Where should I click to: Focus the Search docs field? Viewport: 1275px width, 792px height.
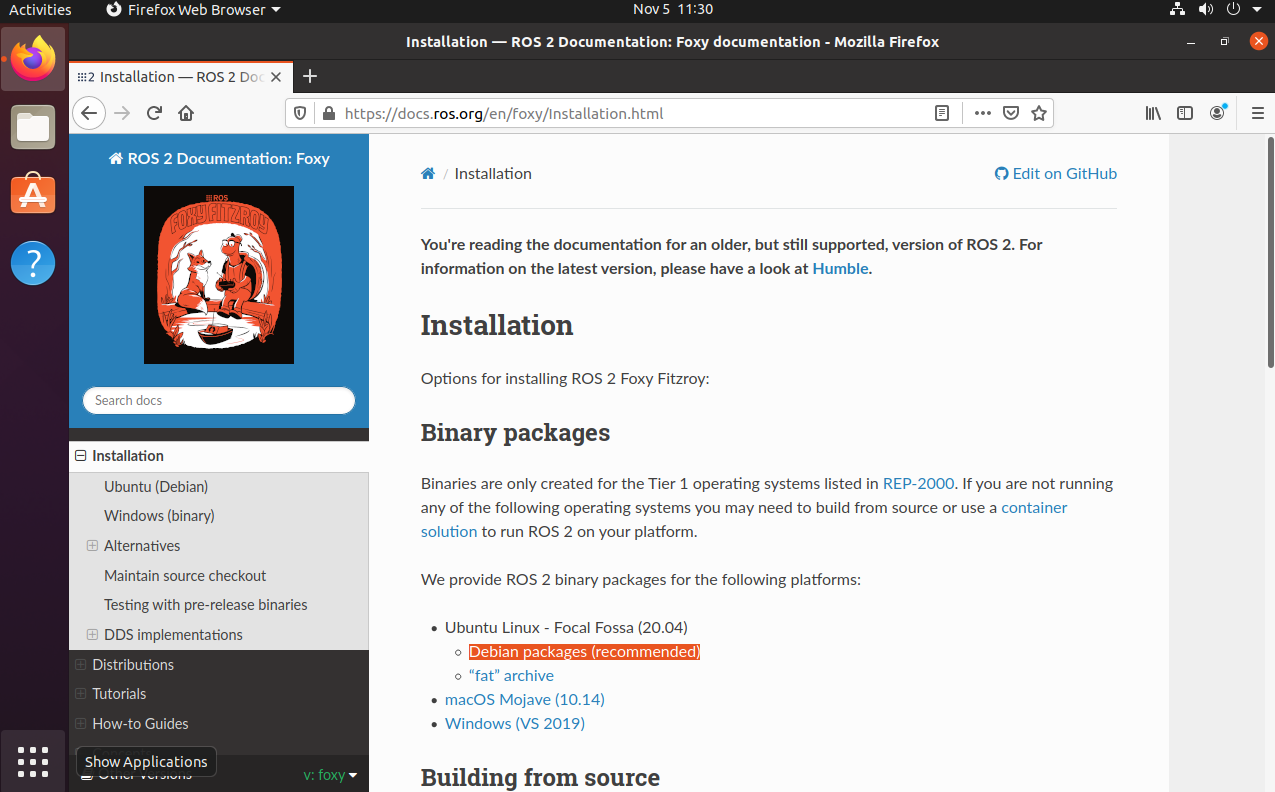[x=219, y=400]
